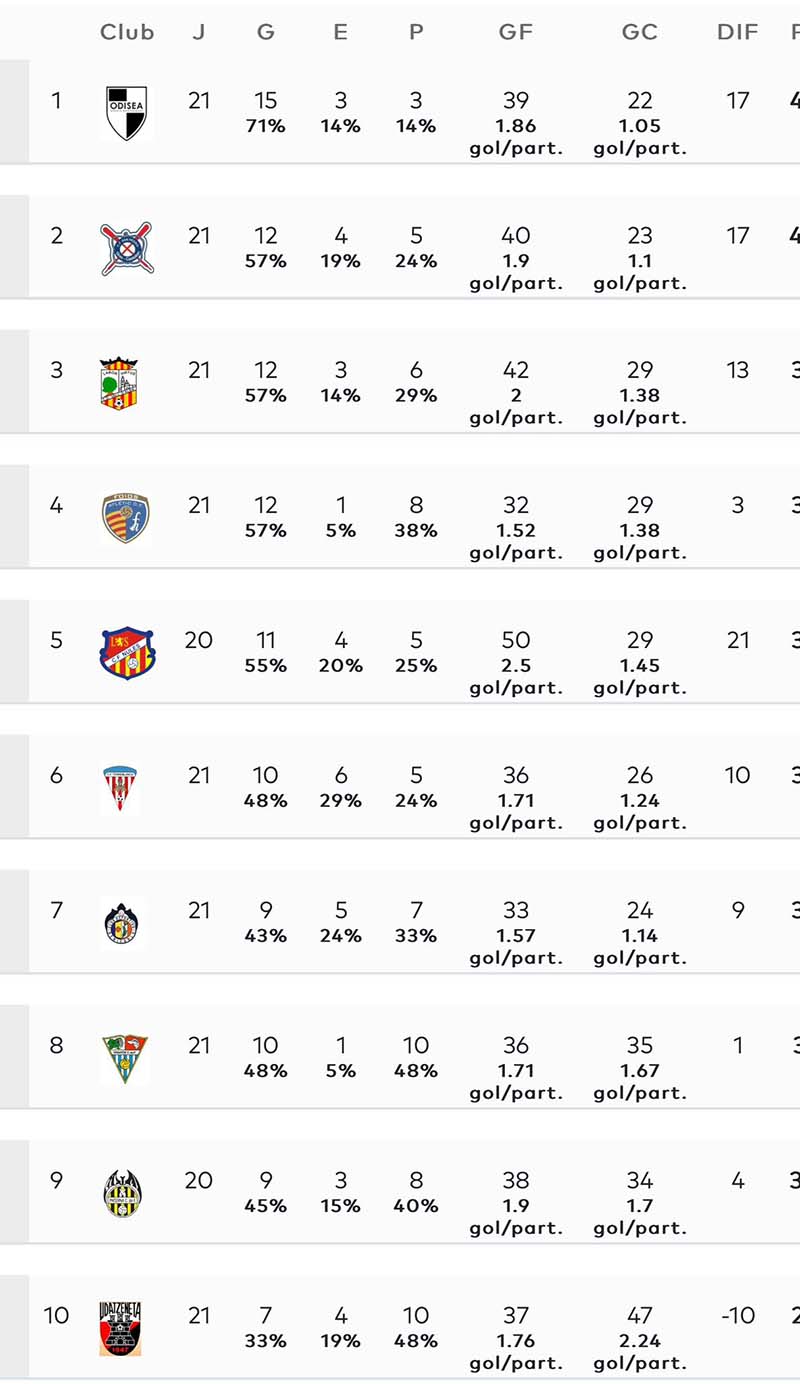Tap the tenth-placed club's red-and-black tower crest
This screenshot has width=800, height=1384.
[x=120, y=1328]
